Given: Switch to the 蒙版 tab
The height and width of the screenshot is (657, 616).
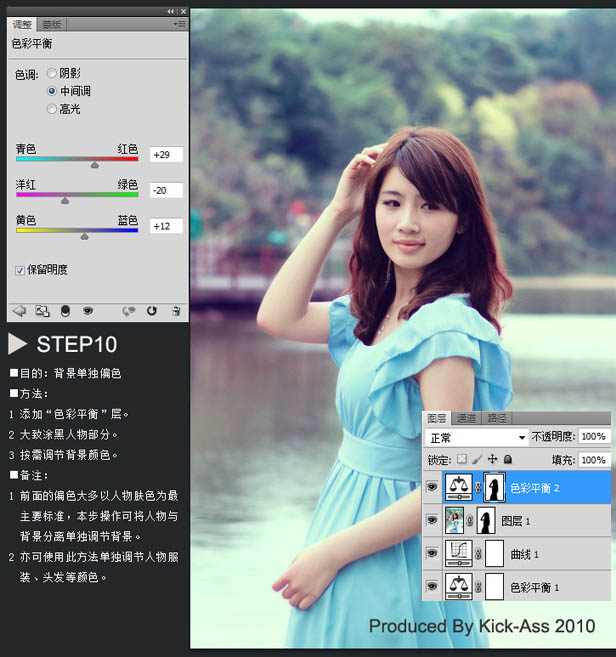Looking at the screenshot, I should tap(52, 23).
